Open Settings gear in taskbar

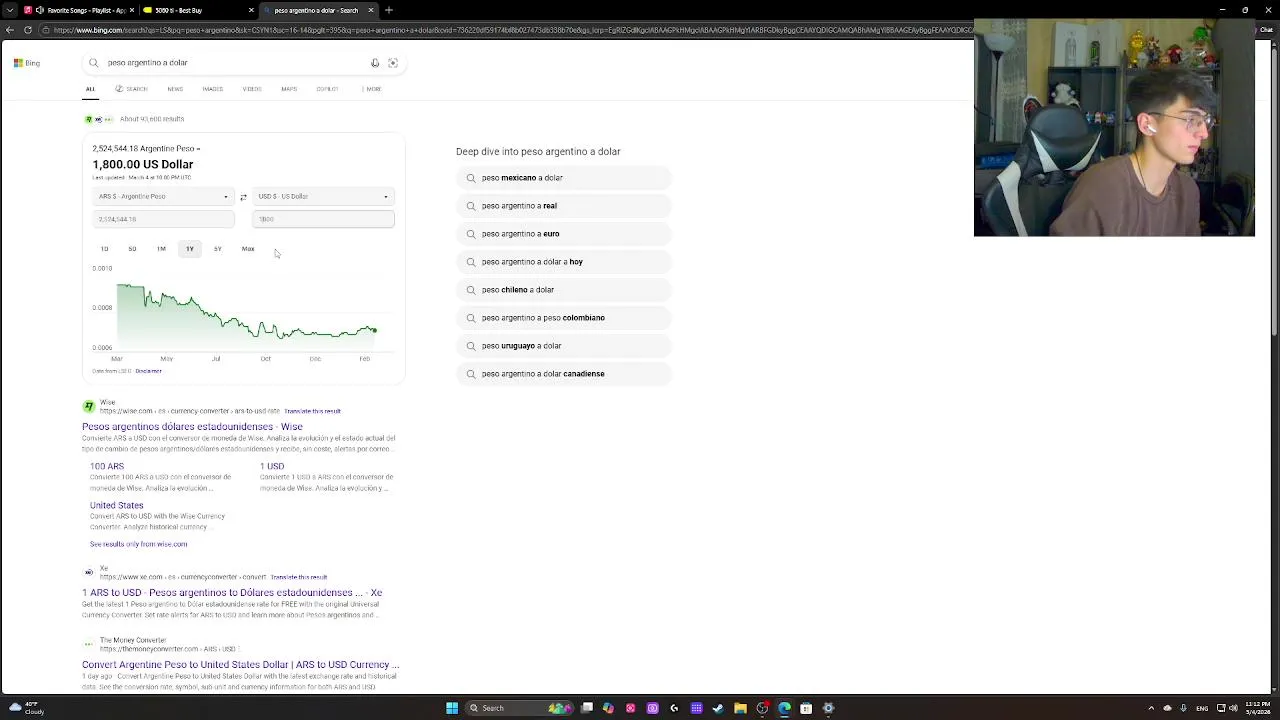[828, 708]
